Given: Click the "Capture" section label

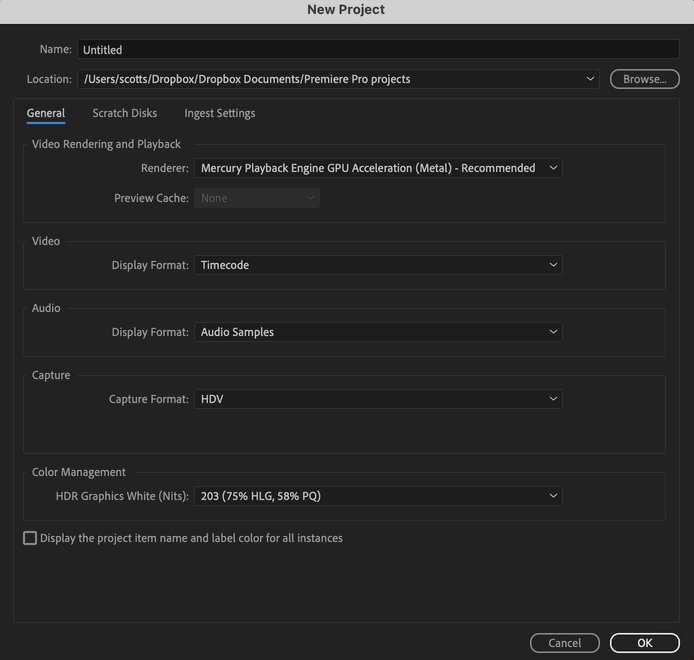Looking at the screenshot, I should 51,375.
